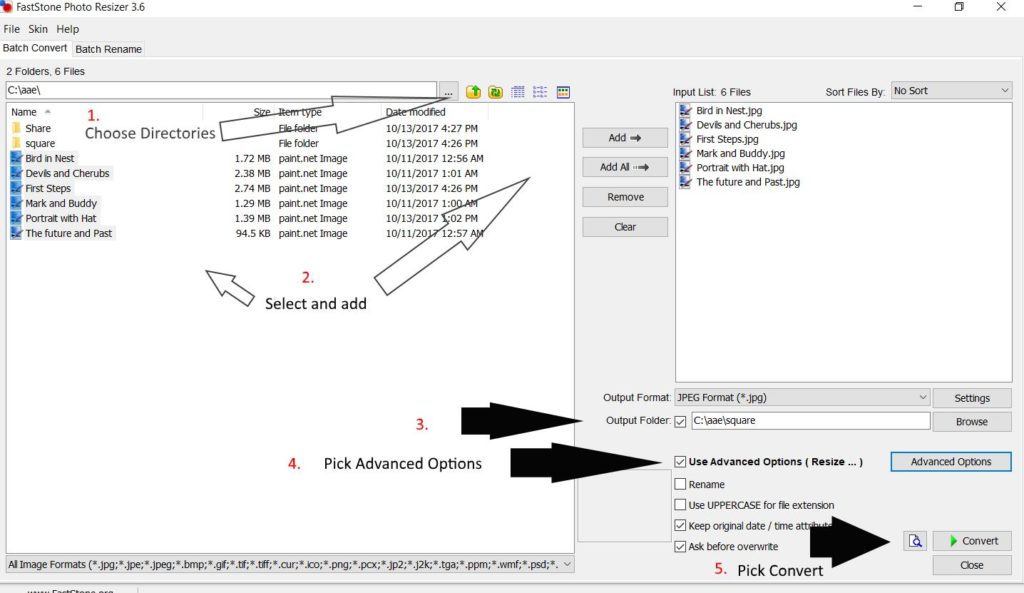The width and height of the screenshot is (1024, 593).
Task: Click the Share folder icon
Action: [16, 128]
